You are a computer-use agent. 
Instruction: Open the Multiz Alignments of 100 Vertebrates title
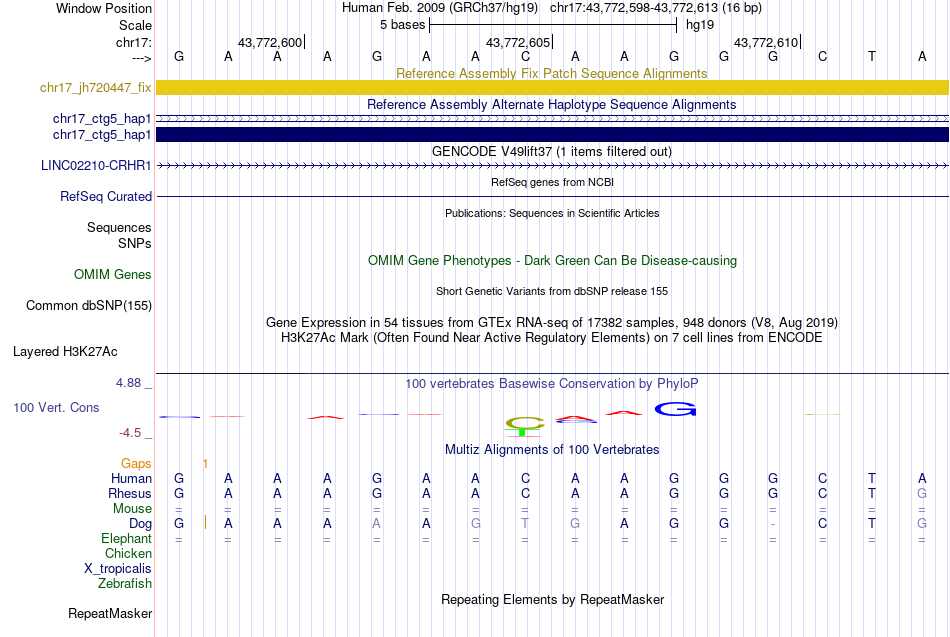click(552, 450)
